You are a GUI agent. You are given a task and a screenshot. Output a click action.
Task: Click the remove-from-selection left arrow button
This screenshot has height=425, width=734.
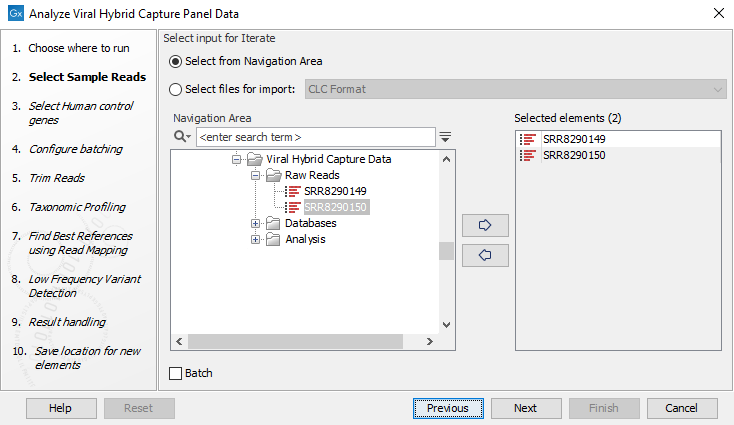click(485, 255)
